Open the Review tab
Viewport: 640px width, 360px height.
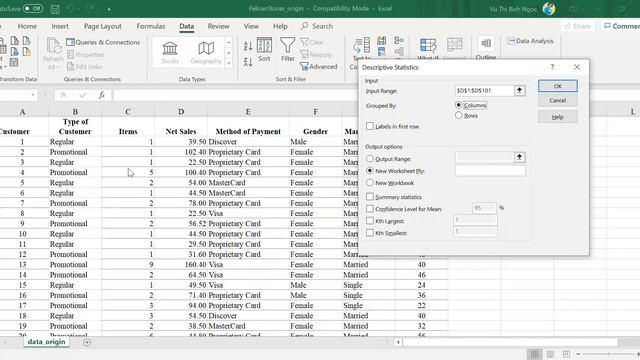coord(218,26)
